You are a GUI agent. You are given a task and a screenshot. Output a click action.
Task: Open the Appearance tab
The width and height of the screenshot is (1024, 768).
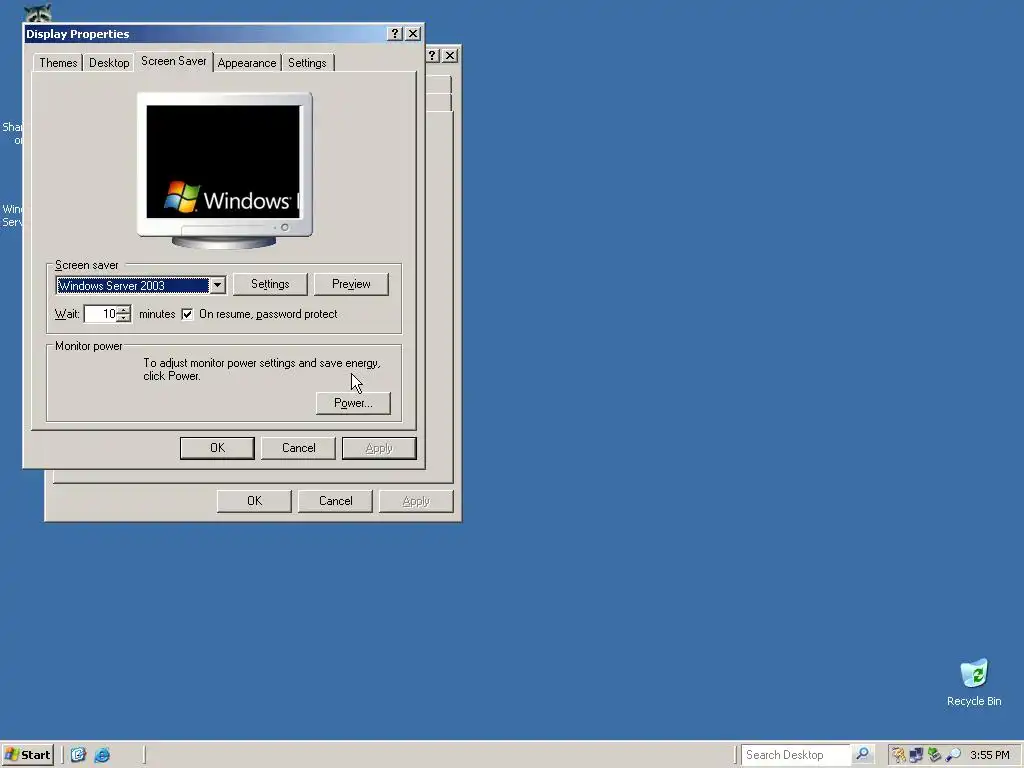coord(247,63)
